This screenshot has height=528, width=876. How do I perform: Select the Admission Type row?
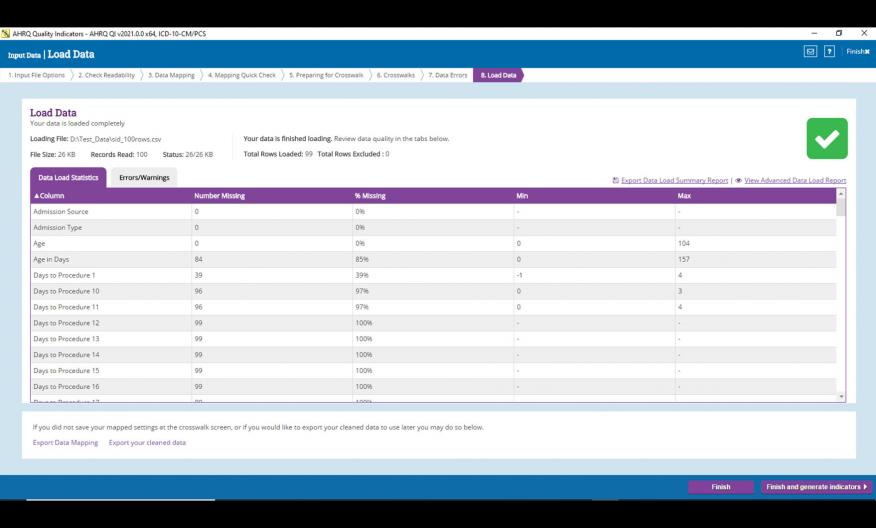point(434,227)
